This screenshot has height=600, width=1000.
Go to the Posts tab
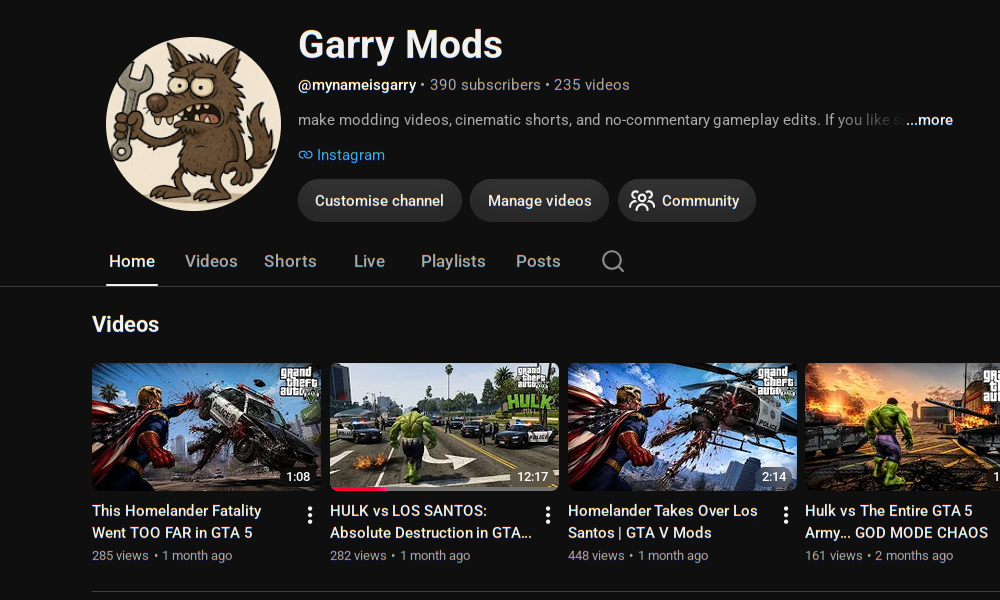click(538, 261)
